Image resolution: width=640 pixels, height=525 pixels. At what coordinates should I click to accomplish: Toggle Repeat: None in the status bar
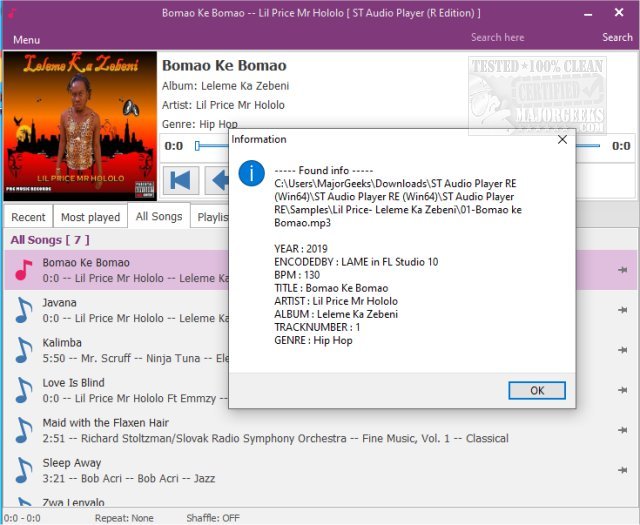point(124,518)
